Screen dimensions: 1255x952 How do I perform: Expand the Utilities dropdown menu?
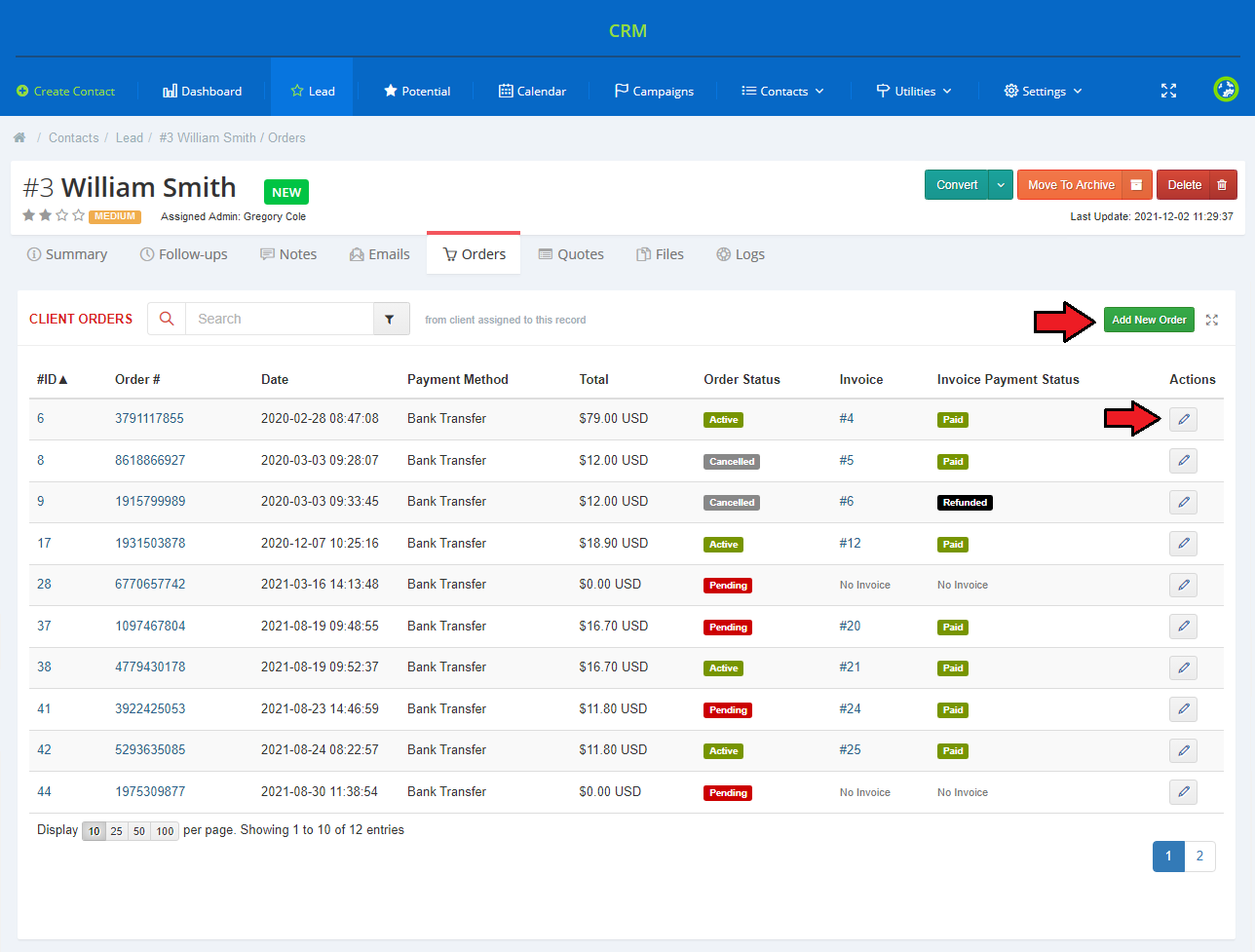[x=914, y=91]
